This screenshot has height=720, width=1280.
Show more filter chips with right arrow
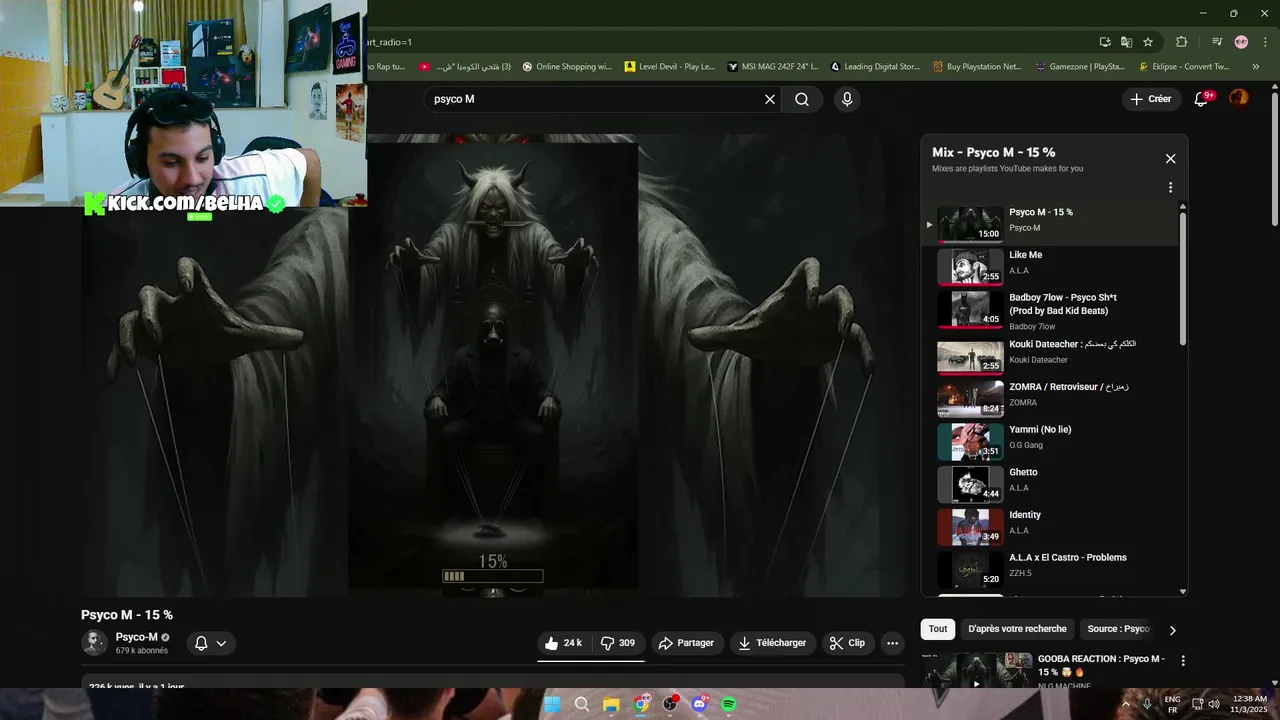tap(1172, 630)
